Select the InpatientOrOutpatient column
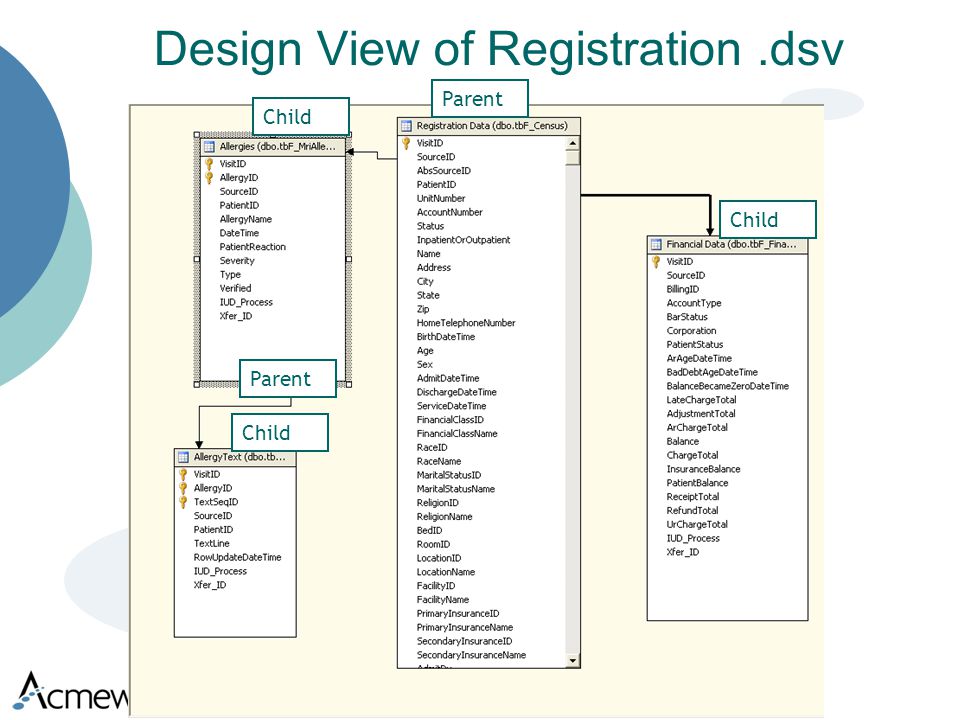This screenshot has width=960, height=720. [x=463, y=240]
